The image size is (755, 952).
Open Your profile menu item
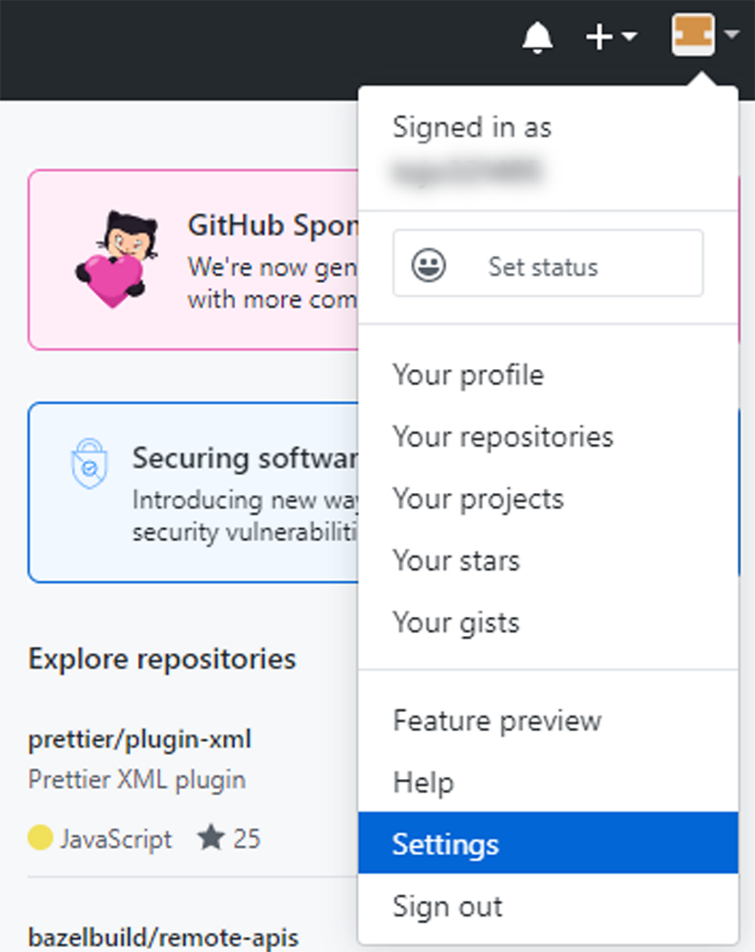468,375
